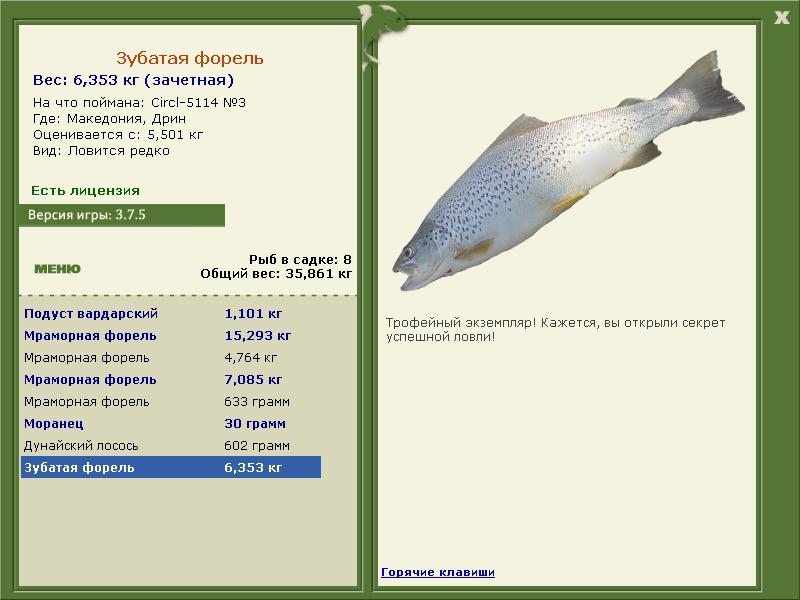Select Мраморная форель 633 грамм row
The height and width of the screenshot is (600, 800).
pyautogui.click(x=171, y=402)
